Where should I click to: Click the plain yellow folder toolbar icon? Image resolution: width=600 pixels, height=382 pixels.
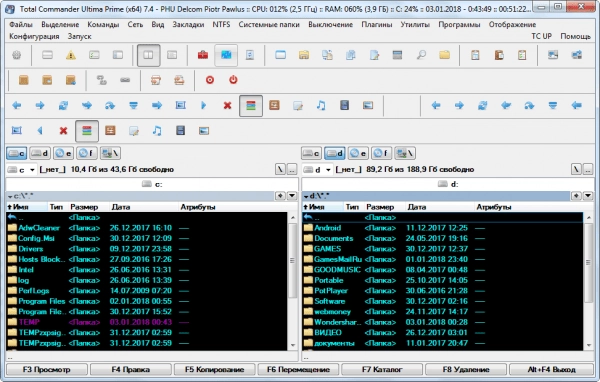click(444, 55)
